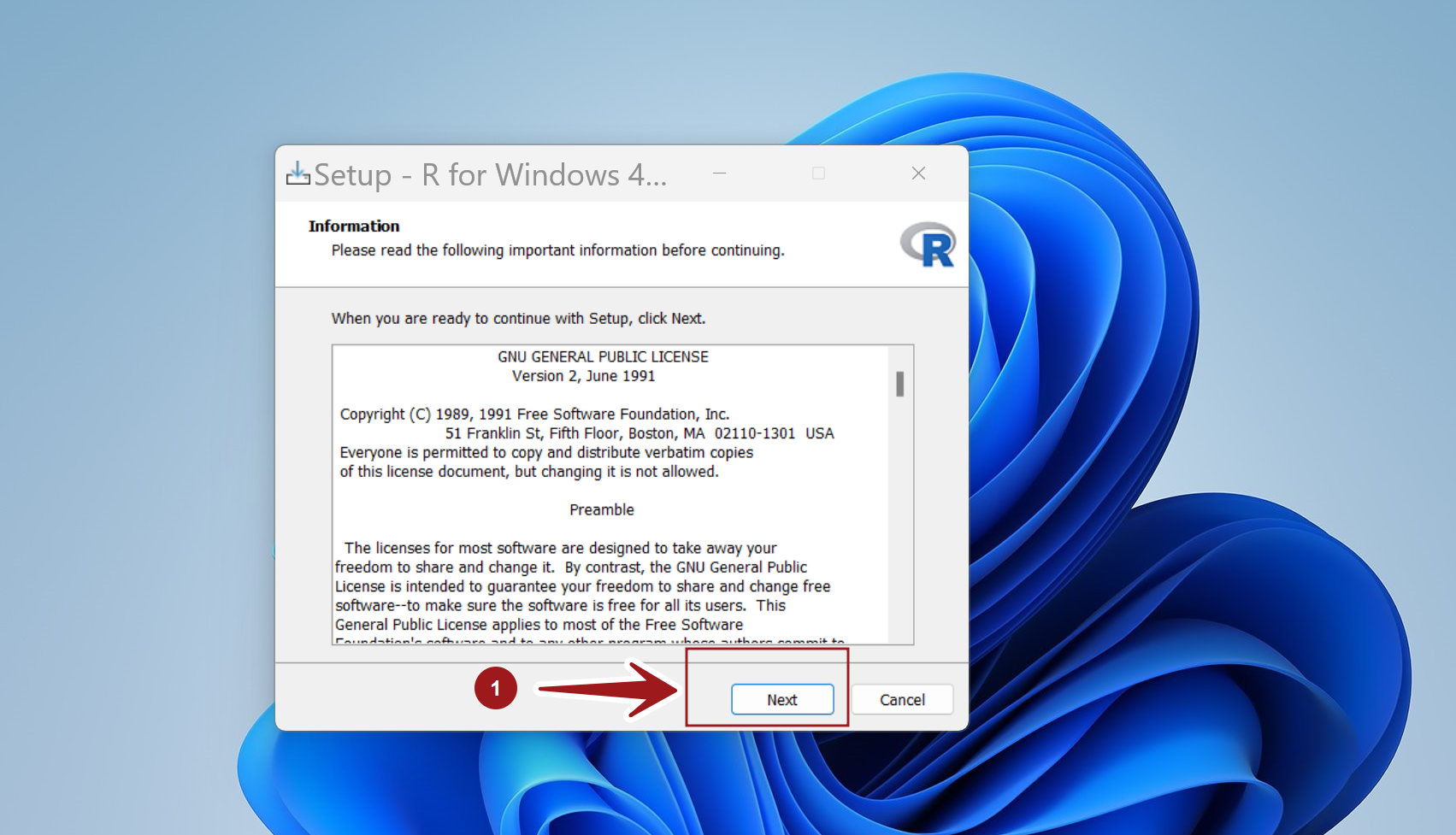Click the "Setup - R for Windows" title text
The image size is (1456, 835).
(x=490, y=175)
